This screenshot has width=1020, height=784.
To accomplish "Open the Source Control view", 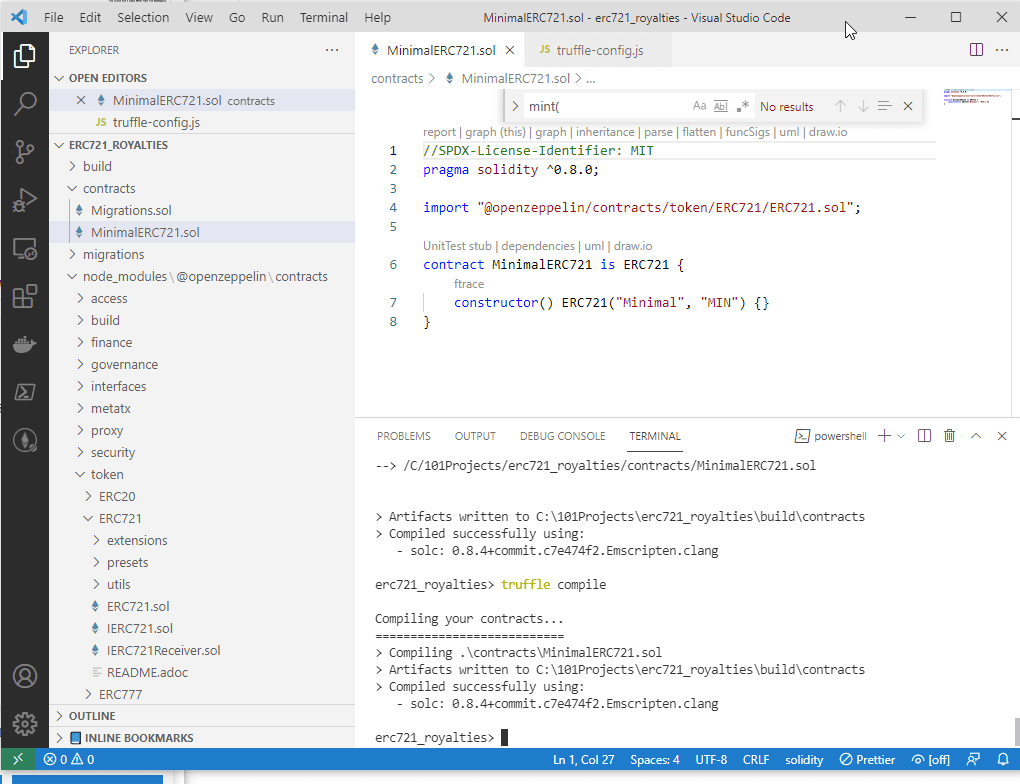I will pos(25,152).
